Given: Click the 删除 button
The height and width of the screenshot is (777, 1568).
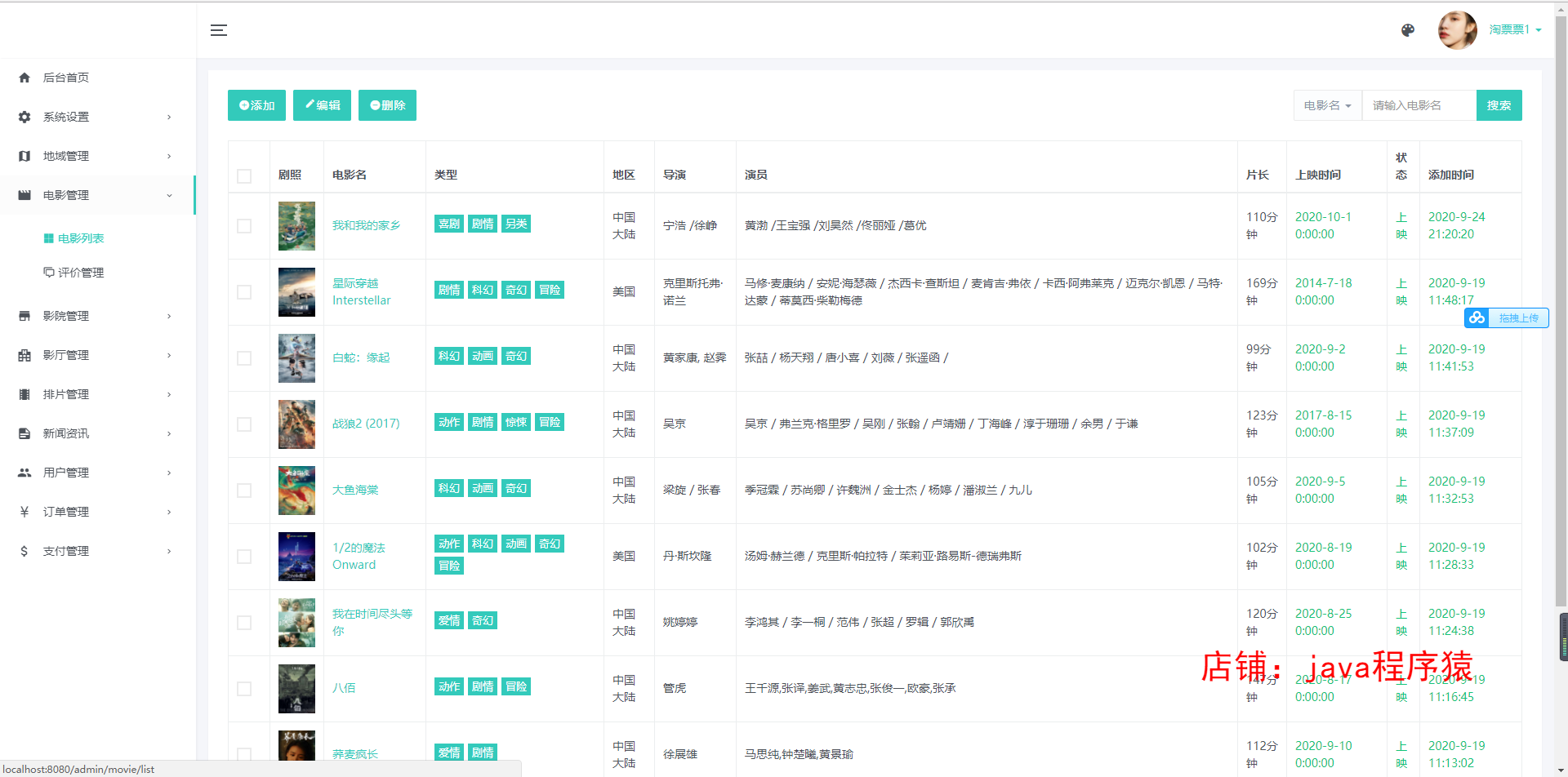Looking at the screenshot, I should [x=387, y=105].
